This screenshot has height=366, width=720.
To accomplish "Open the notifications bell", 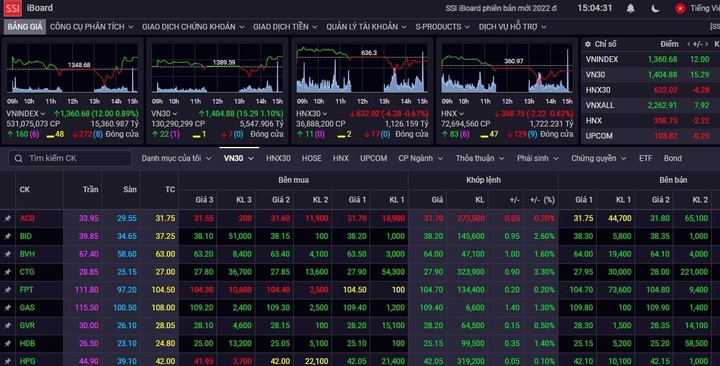I will (x=631, y=8).
